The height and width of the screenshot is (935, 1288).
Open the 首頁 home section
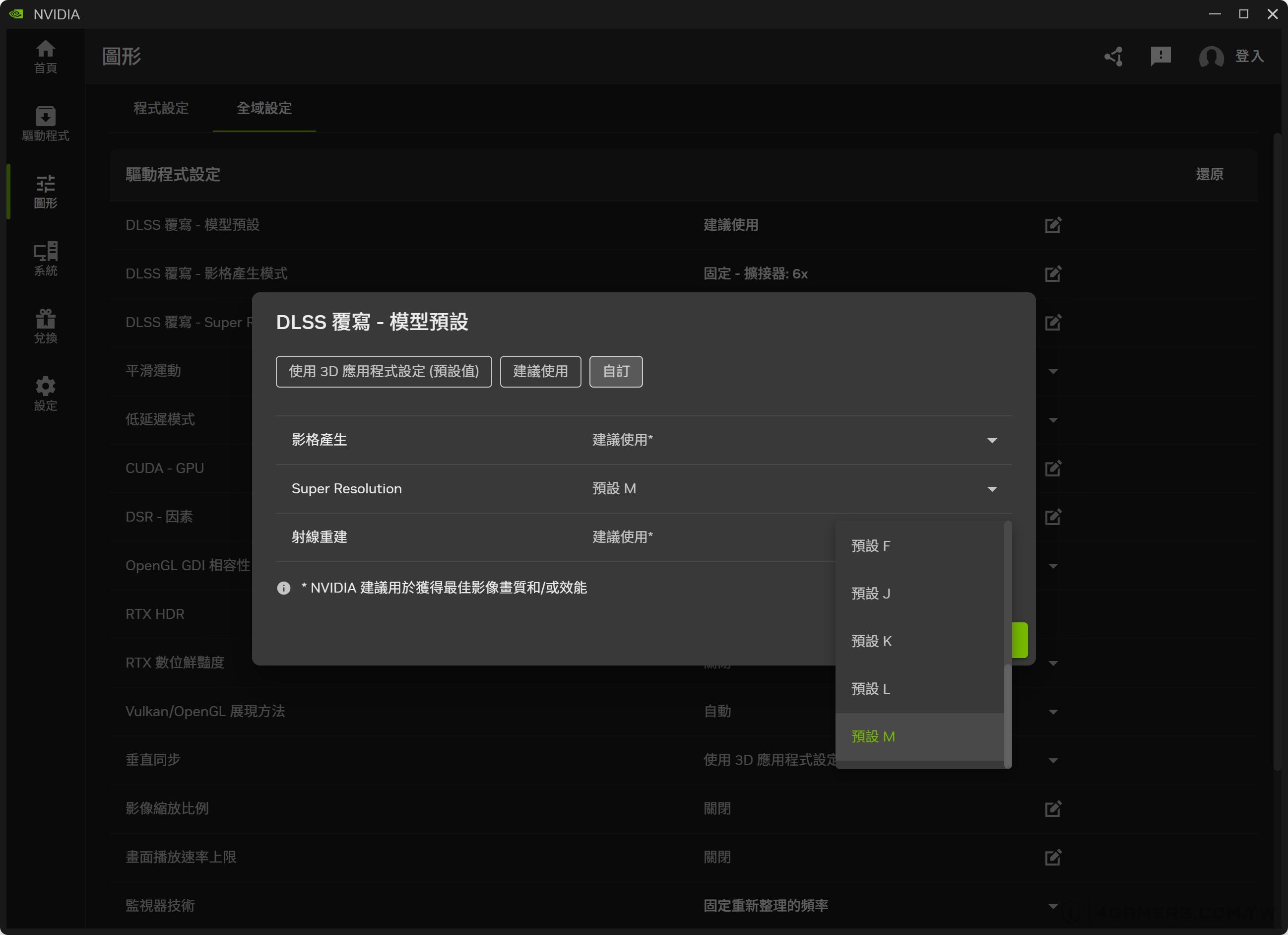(x=46, y=56)
